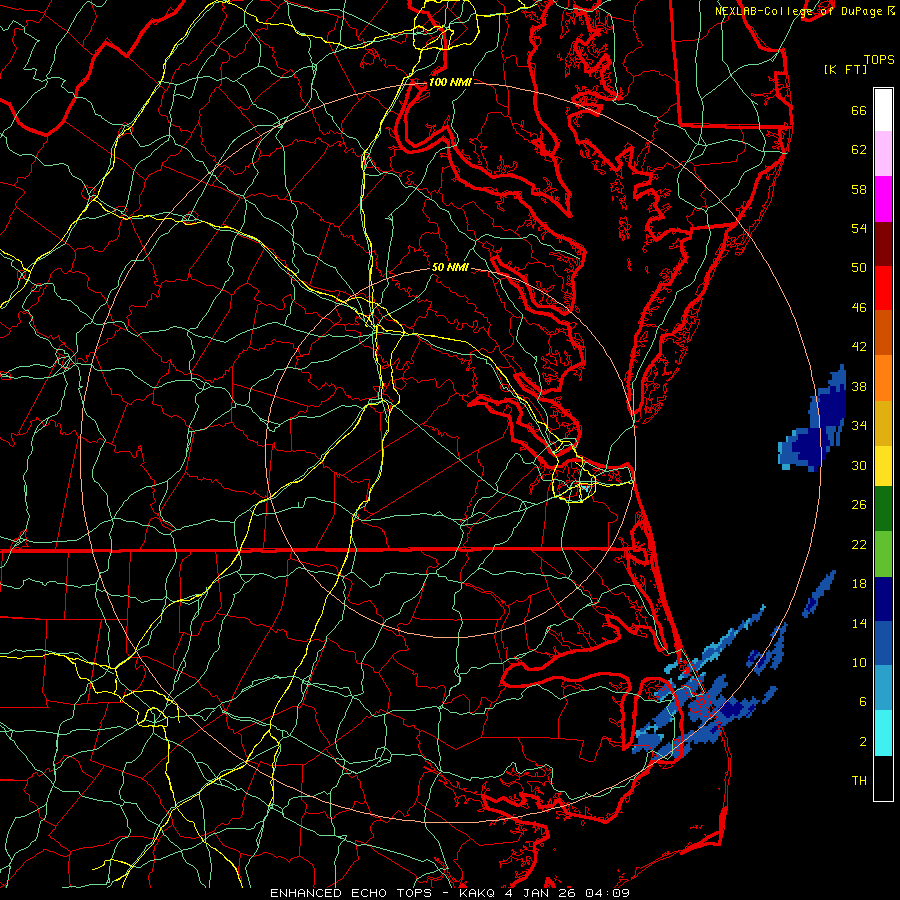
Task: Click the gold 34 kft legend swatch
Action: 883,423
